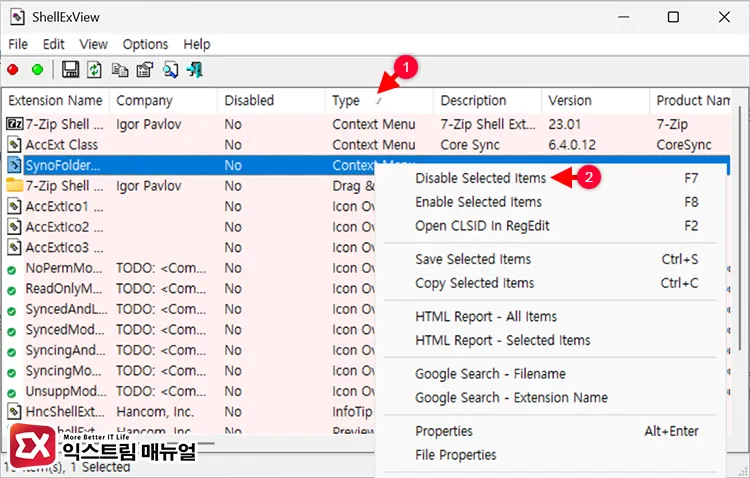Open the View menu

click(93, 44)
